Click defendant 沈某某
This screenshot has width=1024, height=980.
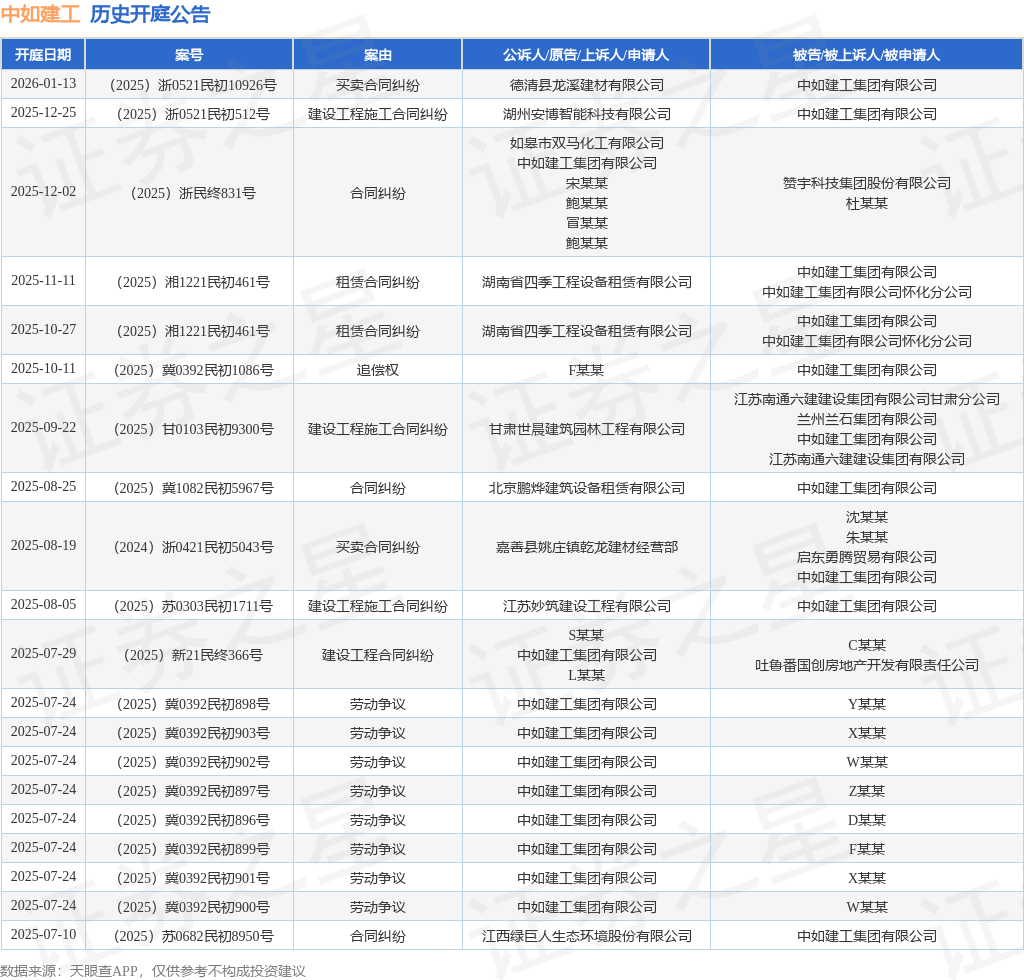tap(867, 517)
